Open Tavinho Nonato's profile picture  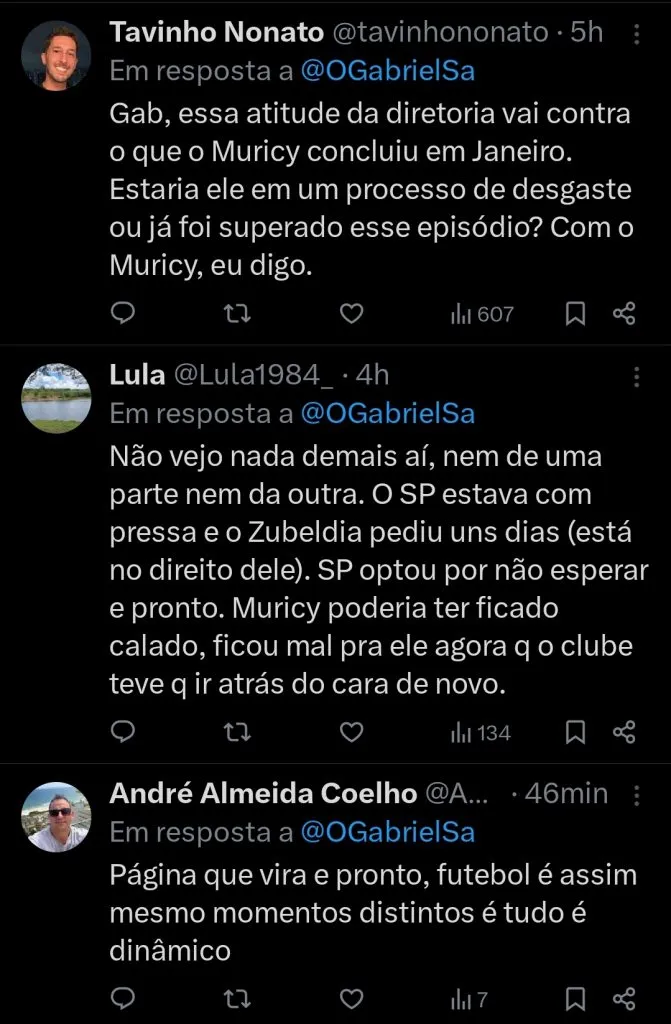pyautogui.click(x=56, y=55)
